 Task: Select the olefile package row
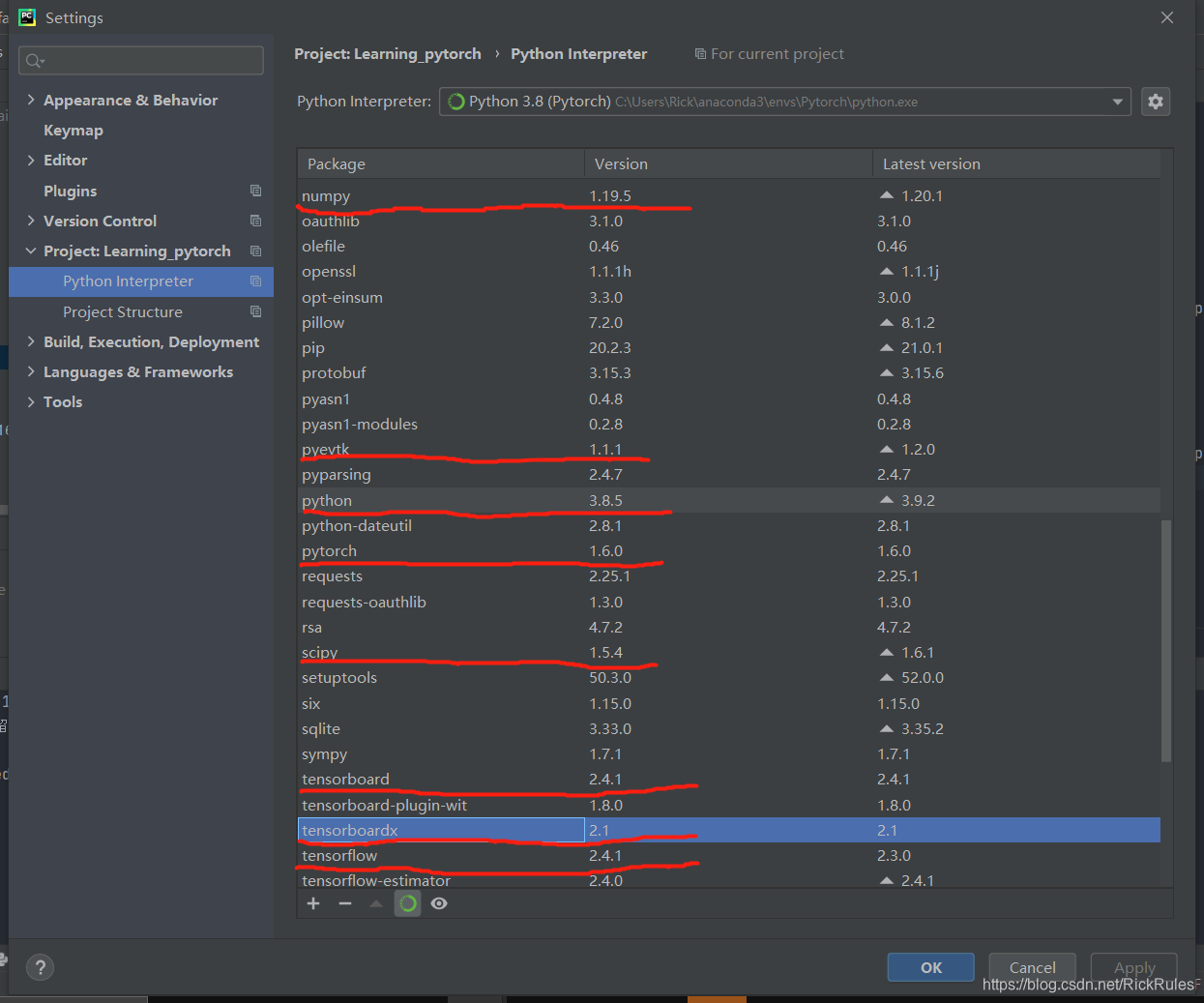pyautogui.click(x=729, y=246)
